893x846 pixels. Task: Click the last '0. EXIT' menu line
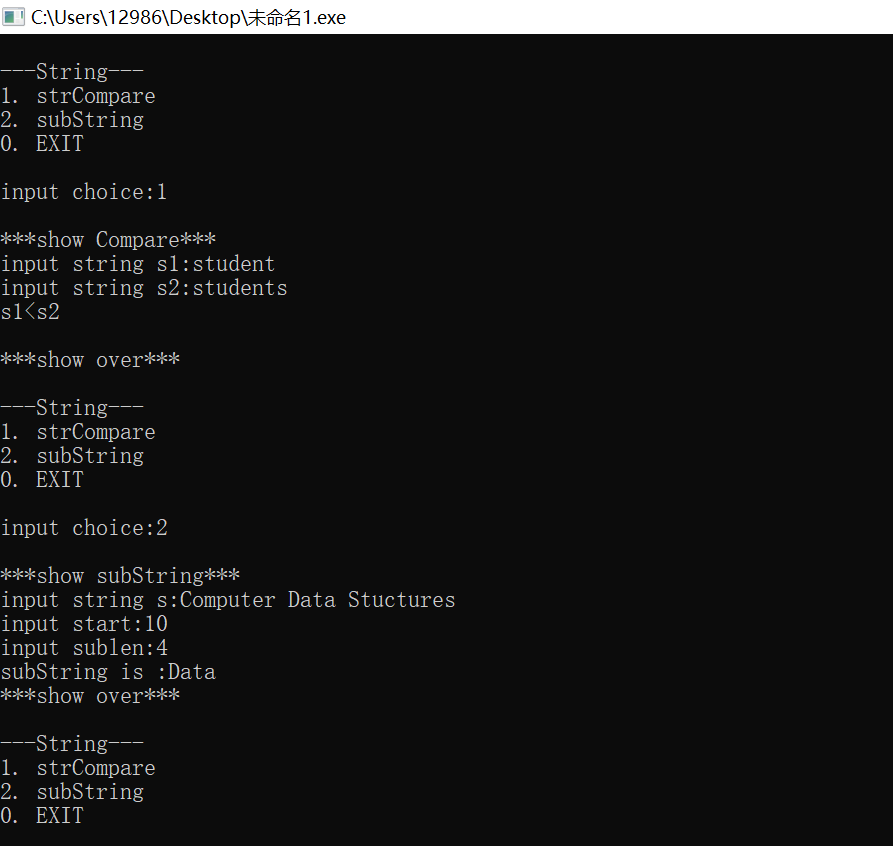(x=42, y=816)
